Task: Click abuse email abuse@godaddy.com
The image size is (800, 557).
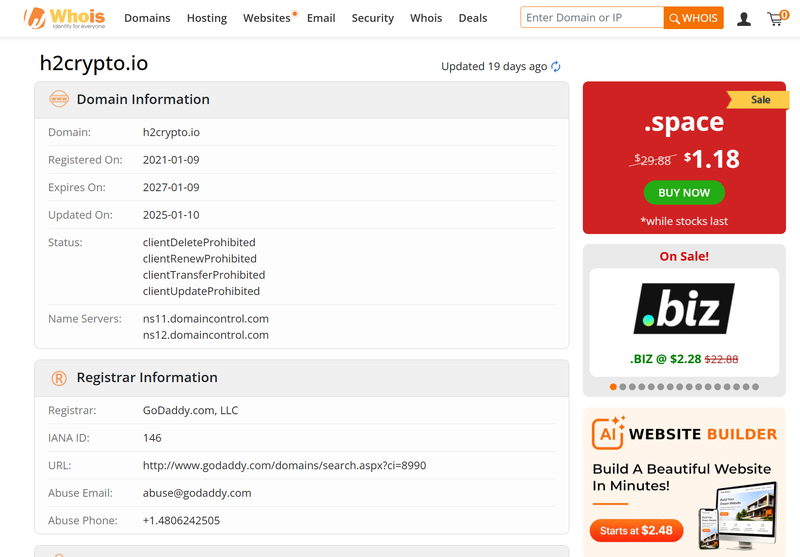Action: point(197,493)
